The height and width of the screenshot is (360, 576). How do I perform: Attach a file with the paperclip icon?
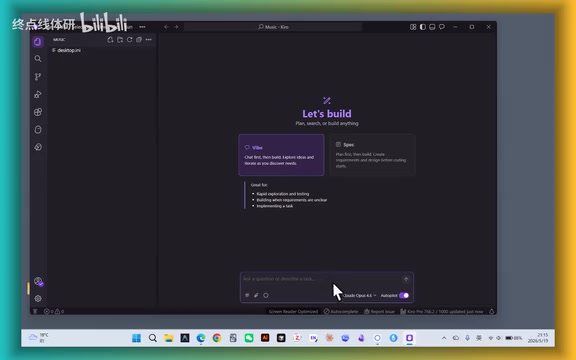pos(256,295)
